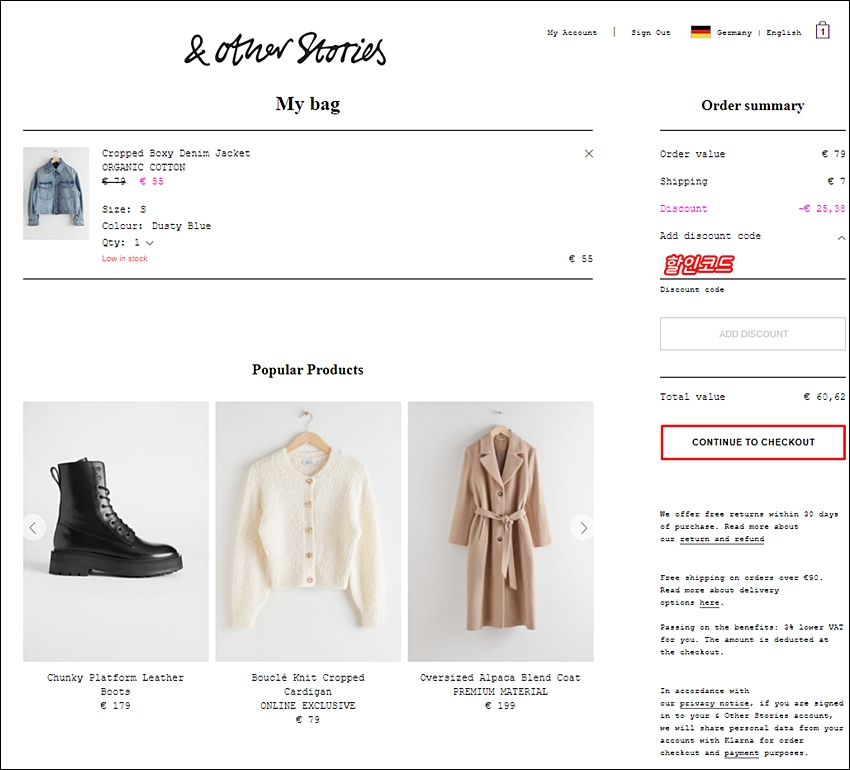The width and height of the screenshot is (850, 770).
Task: Click Continue to Checkout button
Action: (x=753, y=442)
